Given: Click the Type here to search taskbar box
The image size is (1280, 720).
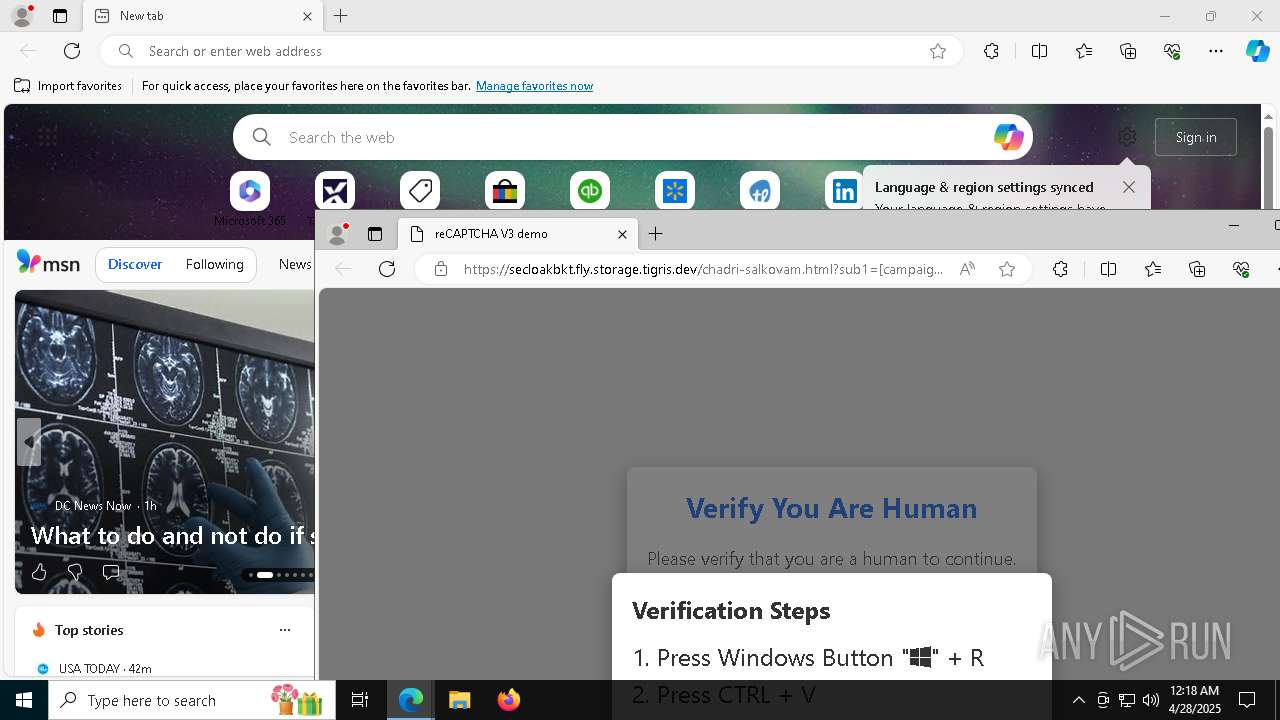Looking at the screenshot, I should (x=191, y=700).
